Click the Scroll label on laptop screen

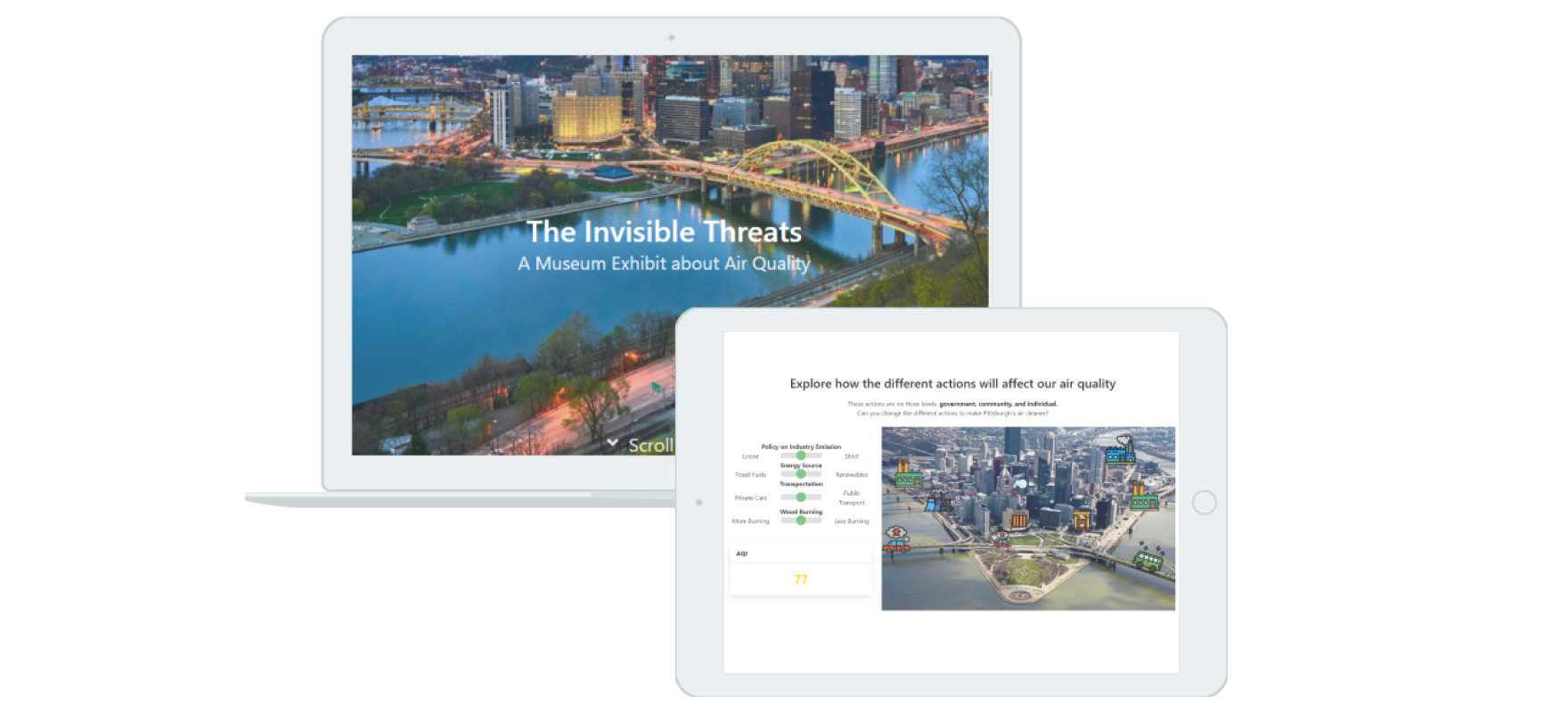click(651, 446)
